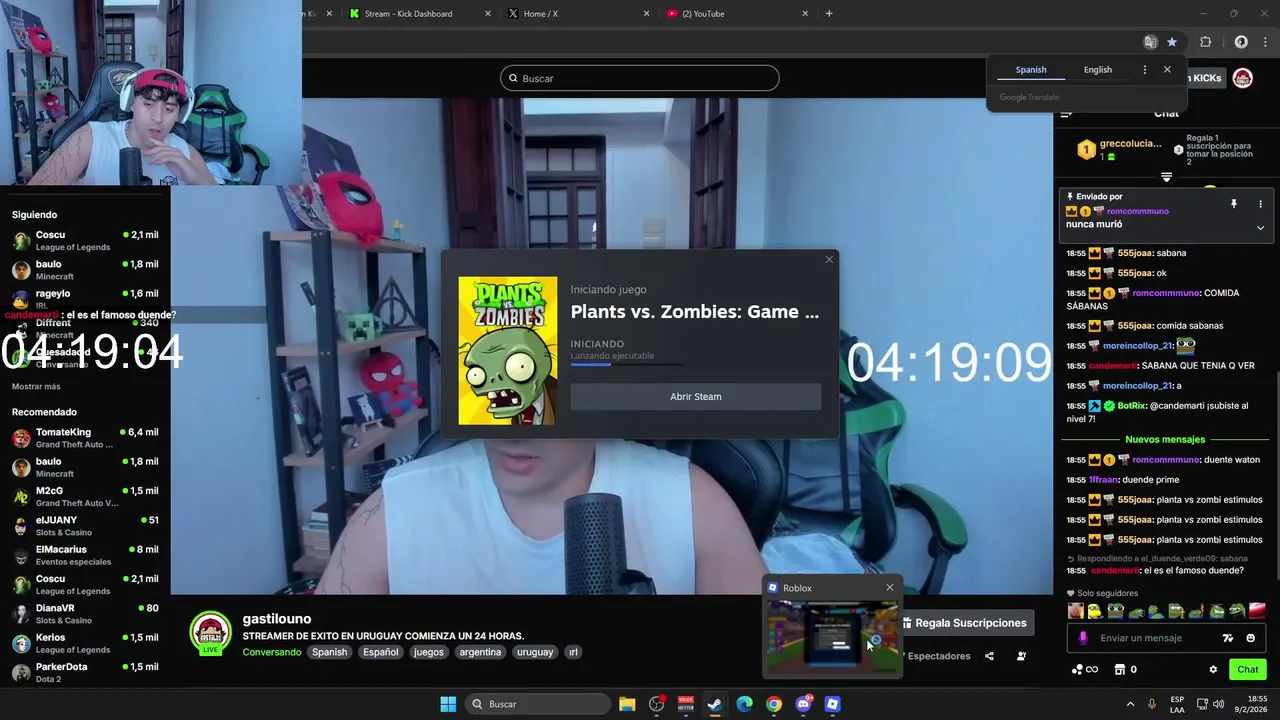Open Google Translate popup options menu
The image size is (1280, 720).
(1145, 70)
